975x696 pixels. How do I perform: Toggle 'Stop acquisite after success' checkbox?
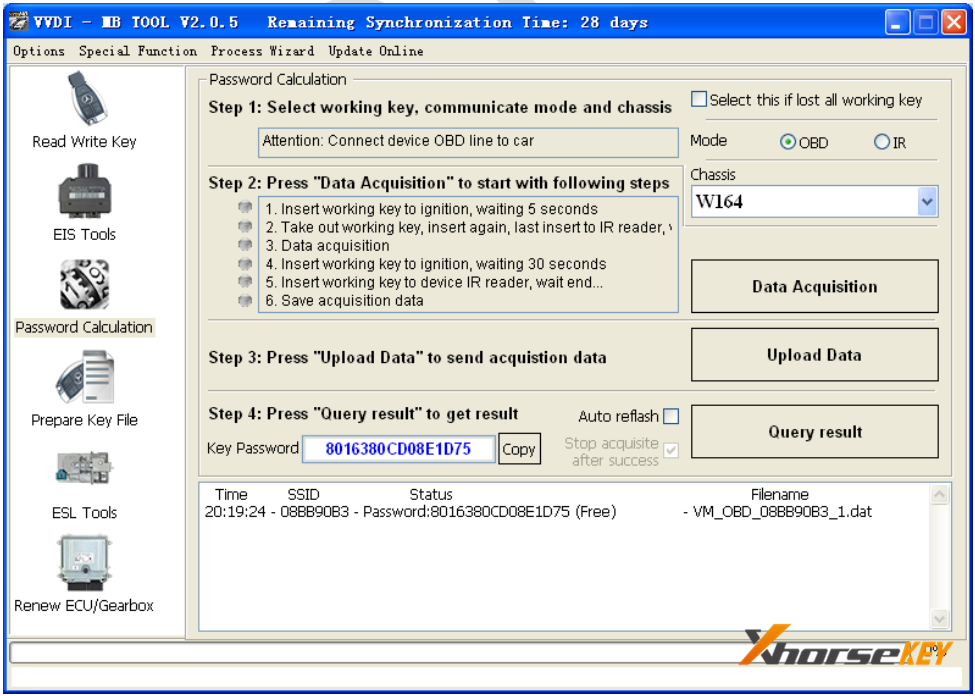tap(671, 450)
